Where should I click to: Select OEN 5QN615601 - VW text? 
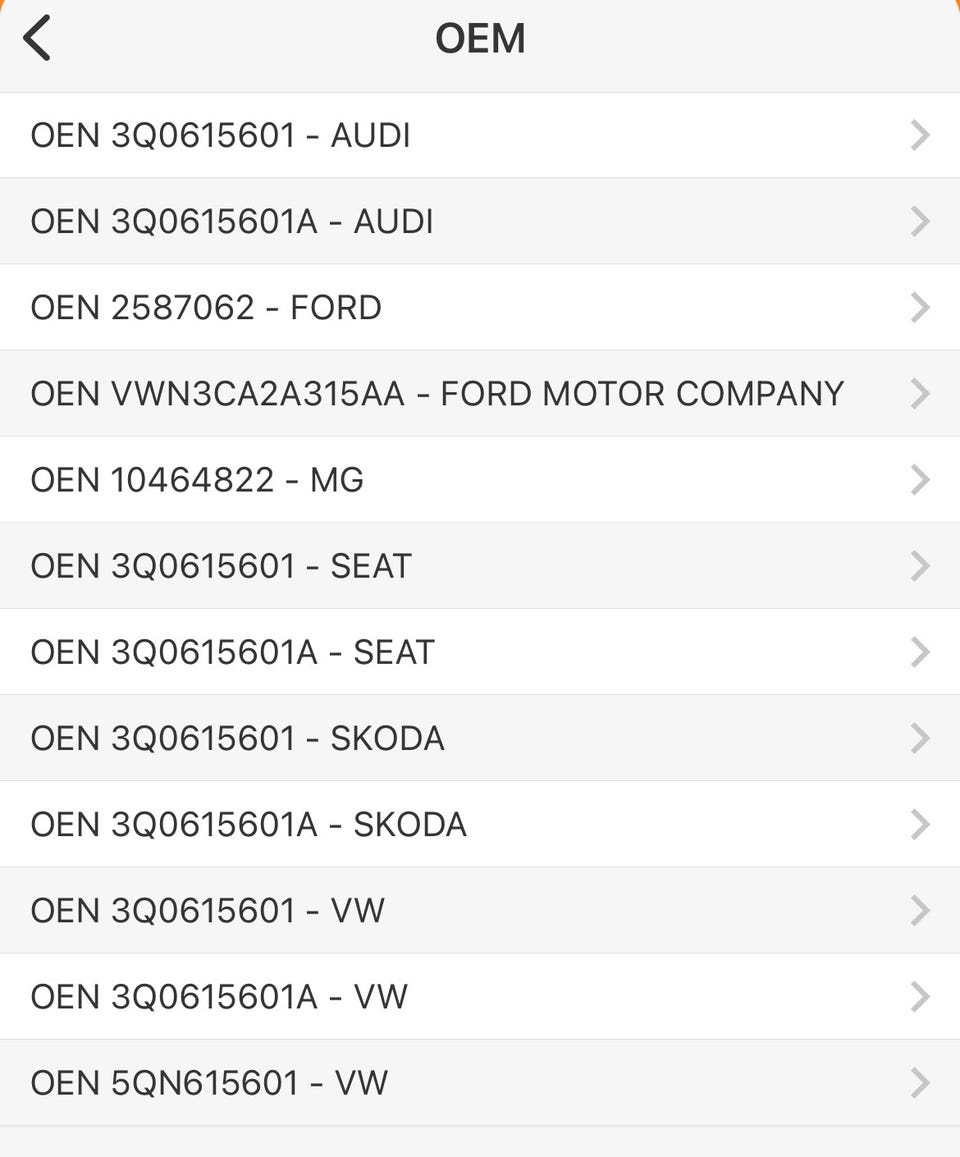pos(209,1083)
